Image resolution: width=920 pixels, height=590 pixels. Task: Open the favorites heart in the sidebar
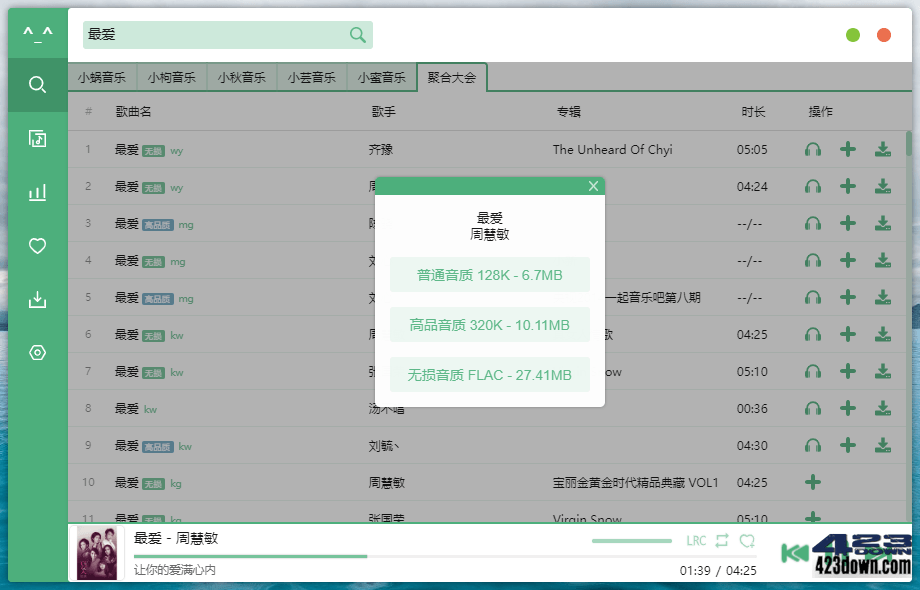click(x=37, y=245)
